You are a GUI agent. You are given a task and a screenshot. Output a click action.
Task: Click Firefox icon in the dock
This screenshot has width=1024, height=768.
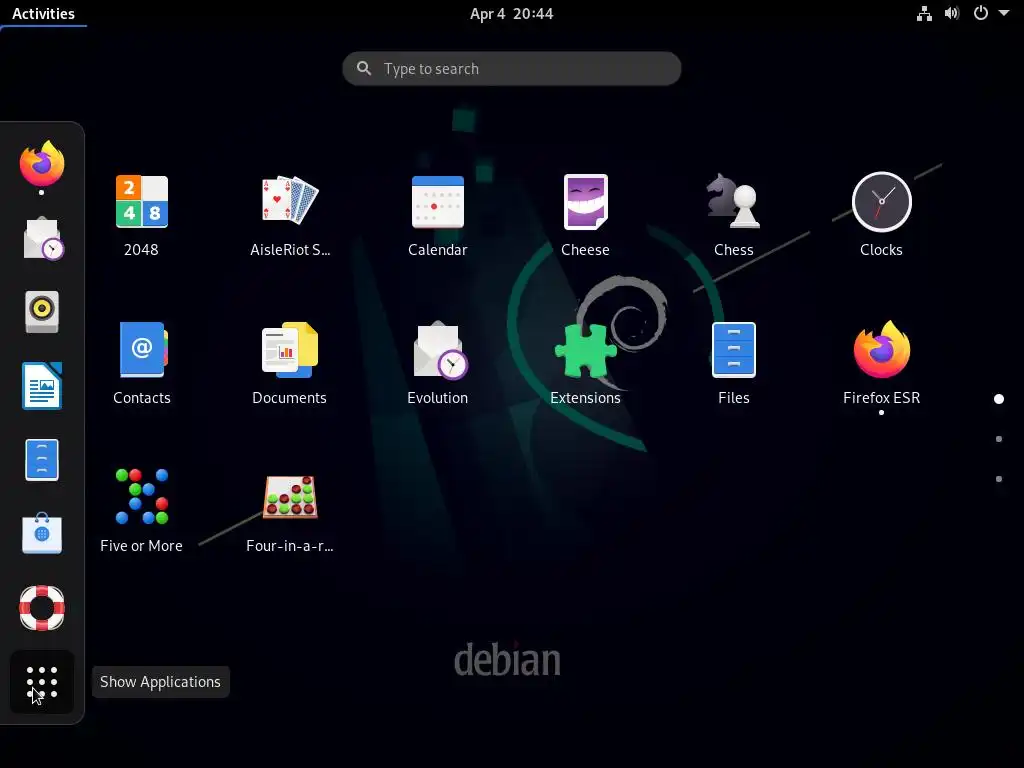point(42,163)
